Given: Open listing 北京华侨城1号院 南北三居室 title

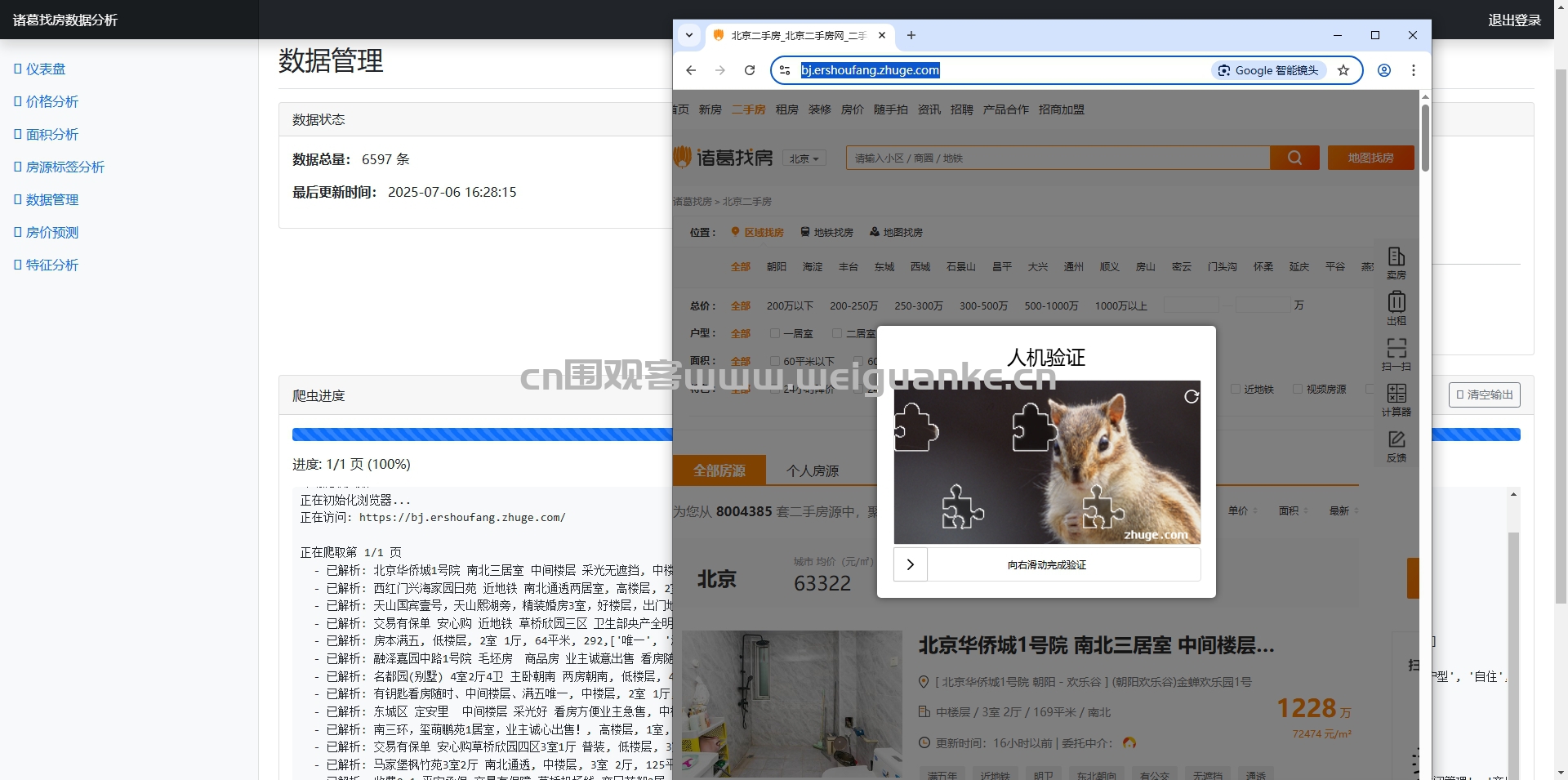Looking at the screenshot, I should pyautogui.click(x=1096, y=645).
